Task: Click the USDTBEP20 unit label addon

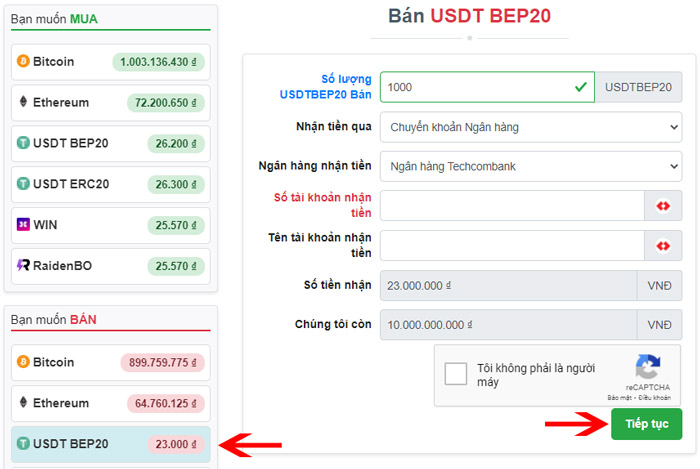Action: click(x=638, y=87)
